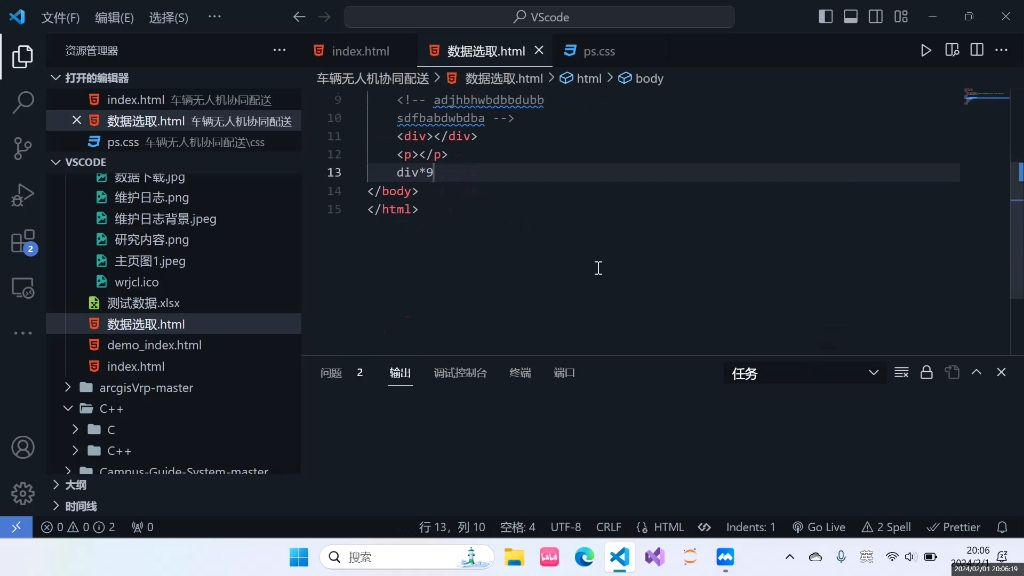Viewport: 1024px width, 576px height.
Task: Close the bottom panel
Action: (1001, 372)
